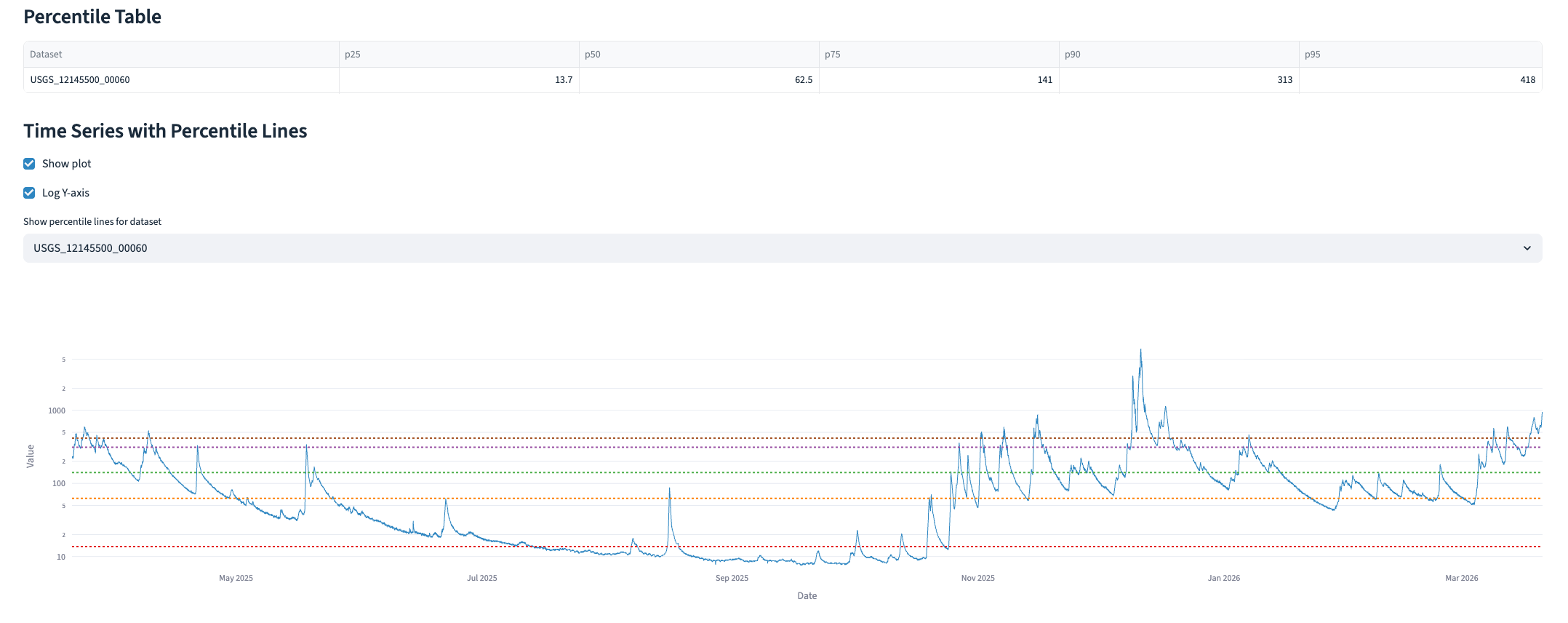Viewport: 1568px width, 623px height.
Task: Click the Nov 2025 x-axis label
Action: pyautogui.click(x=977, y=578)
